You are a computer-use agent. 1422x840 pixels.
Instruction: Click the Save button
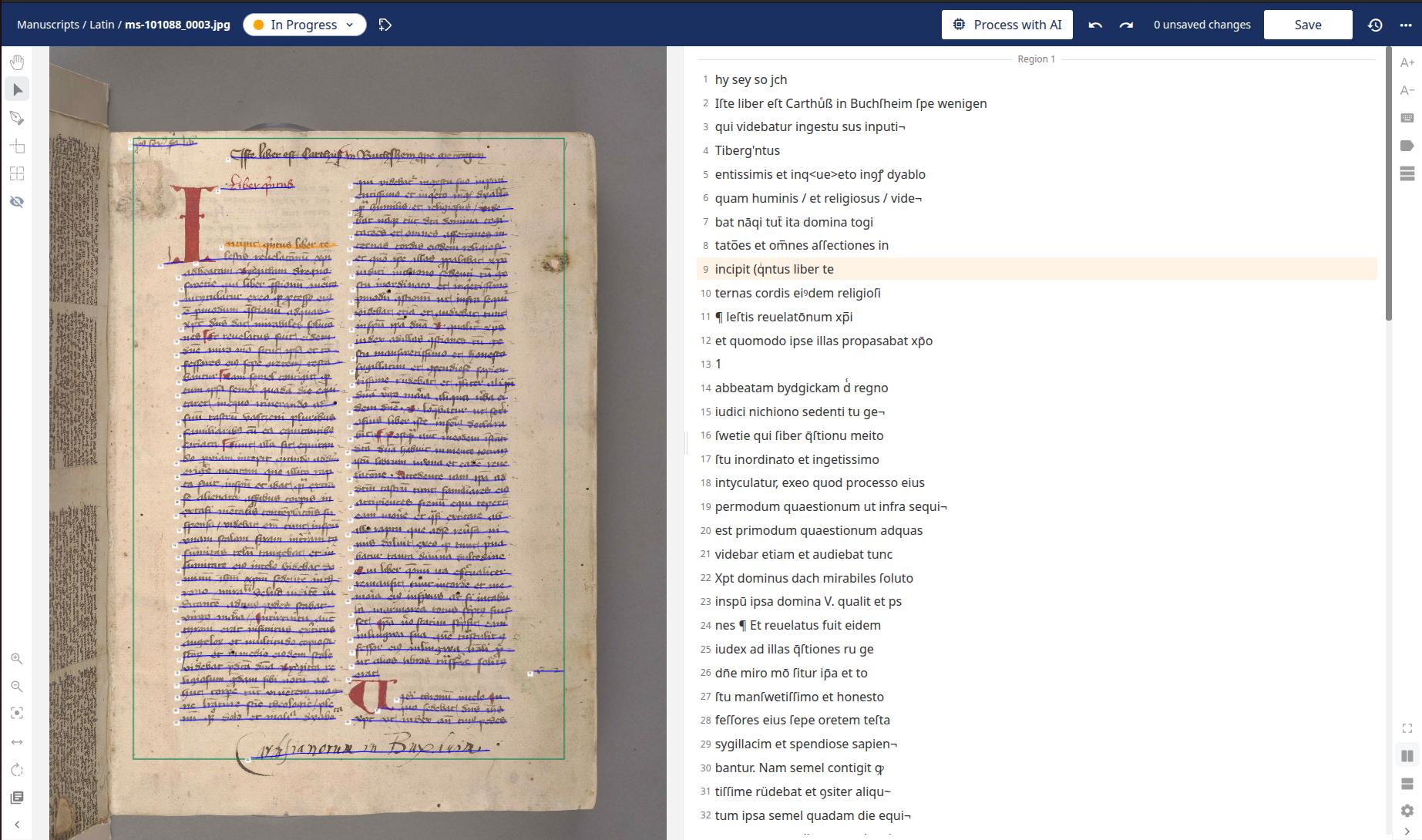pyautogui.click(x=1307, y=25)
